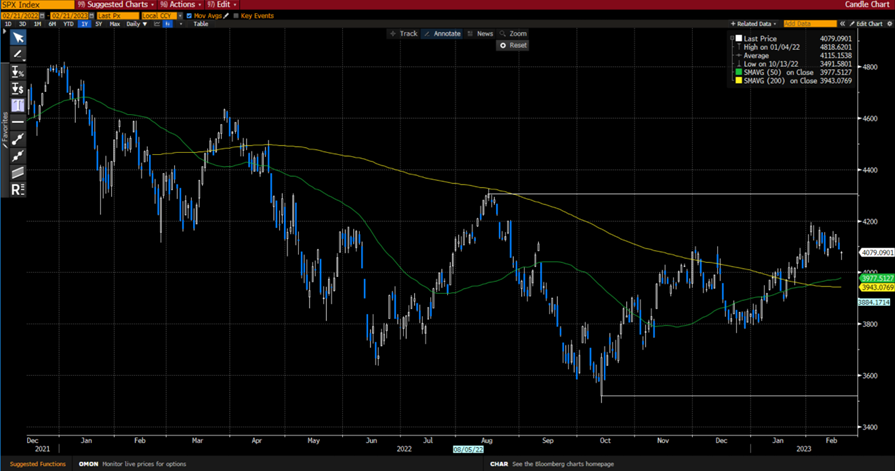The height and width of the screenshot is (471, 895).
Task: Select the pencil draw tool
Action: point(18,54)
